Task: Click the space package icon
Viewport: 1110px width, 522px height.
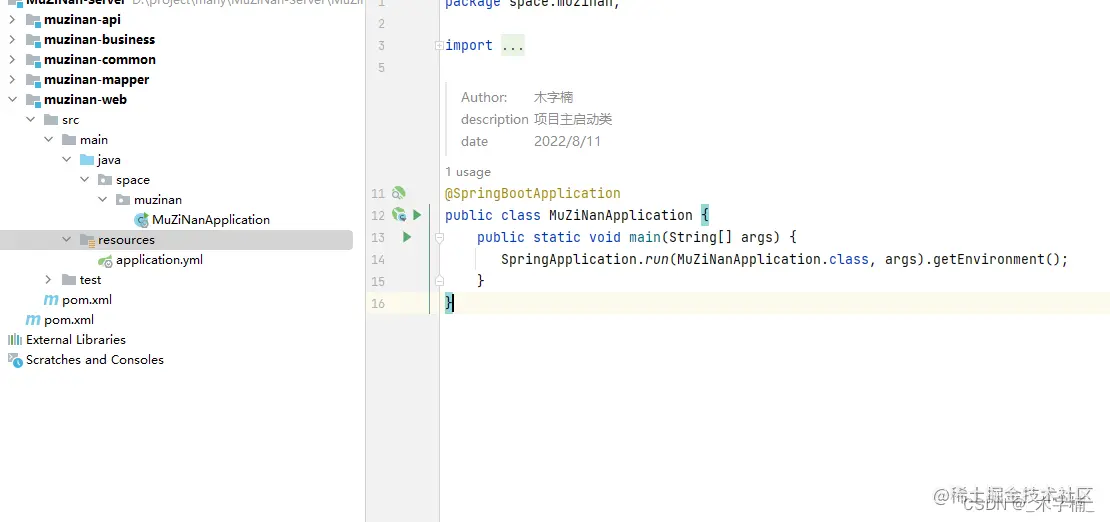Action: click(105, 180)
